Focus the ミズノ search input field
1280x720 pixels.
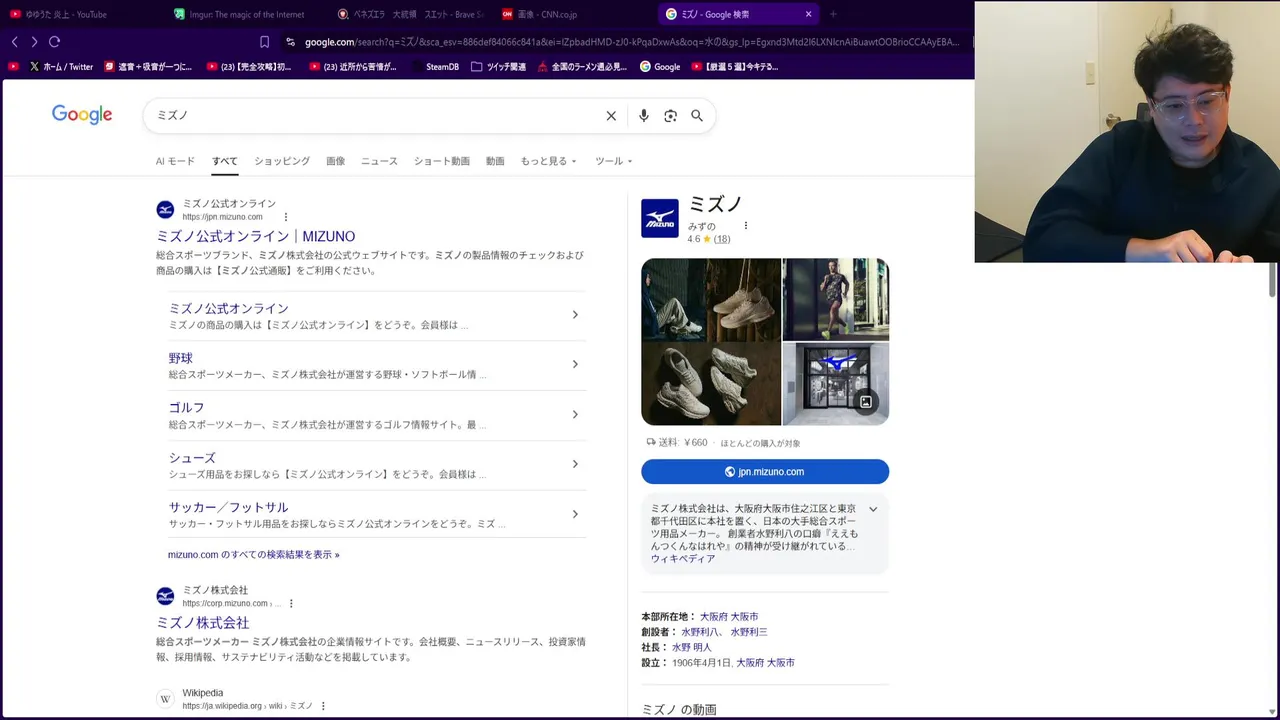(x=375, y=116)
